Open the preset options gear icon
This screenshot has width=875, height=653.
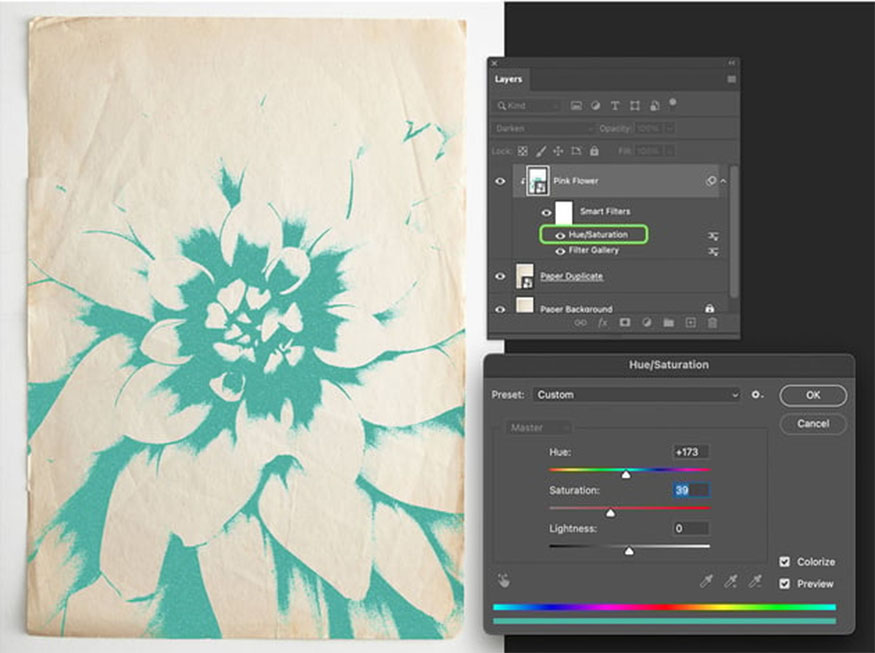(x=756, y=395)
